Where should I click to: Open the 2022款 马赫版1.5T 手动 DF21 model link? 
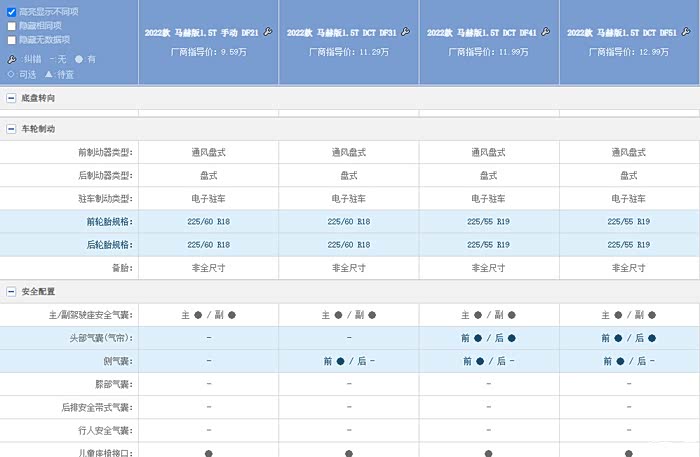(x=201, y=33)
